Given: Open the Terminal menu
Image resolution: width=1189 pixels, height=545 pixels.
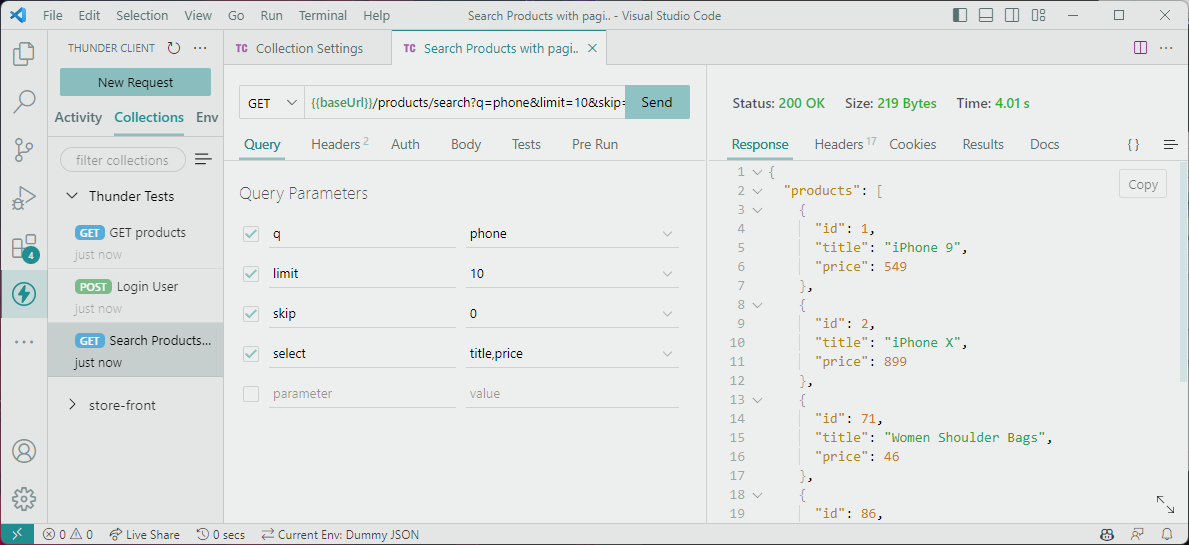Looking at the screenshot, I should pos(320,15).
